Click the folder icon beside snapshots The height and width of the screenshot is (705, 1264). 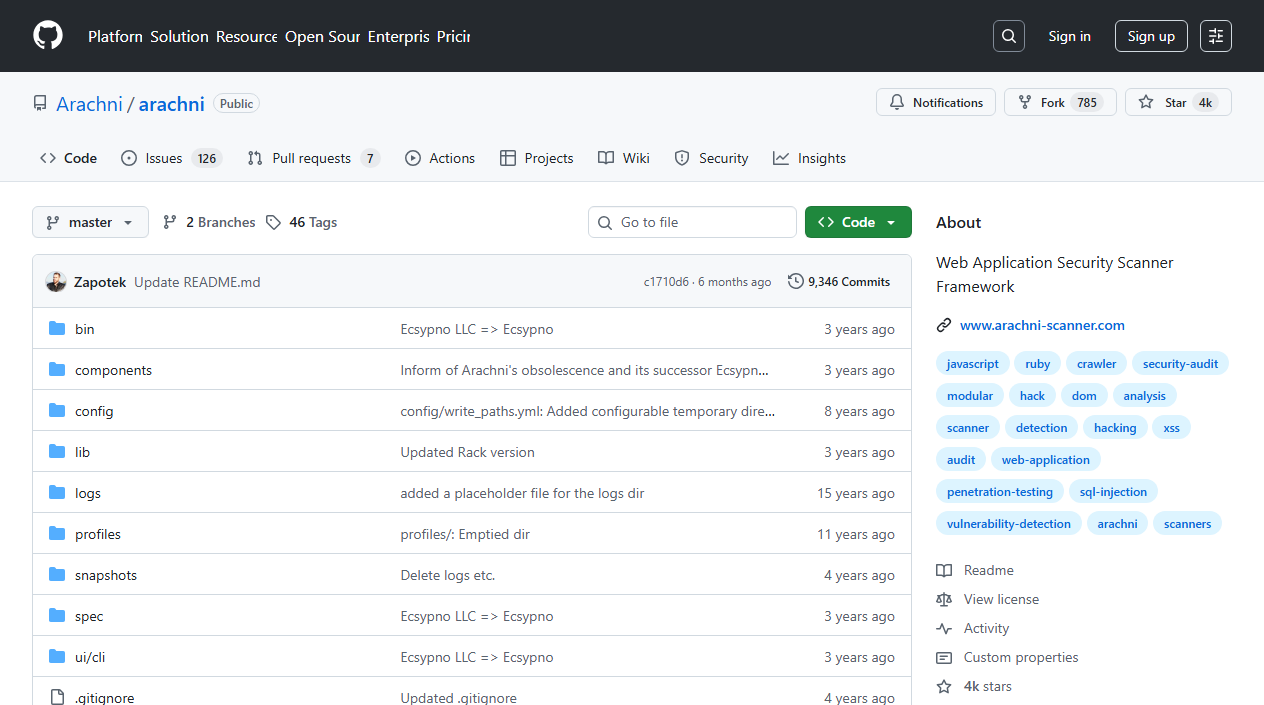(x=57, y=575)
